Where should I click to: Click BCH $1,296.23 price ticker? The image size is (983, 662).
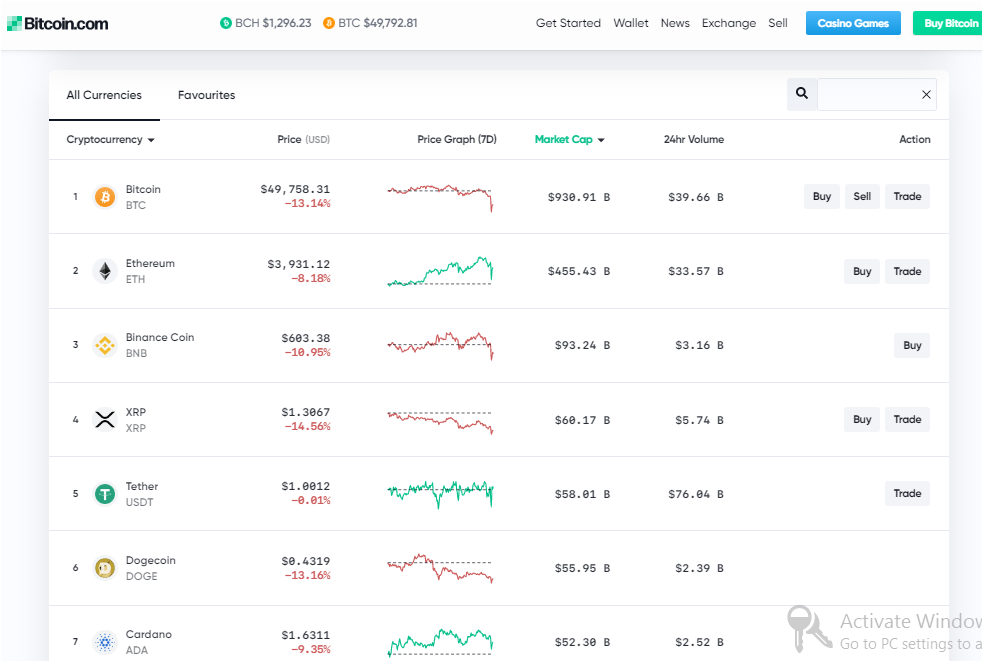[x=266, y=23]
